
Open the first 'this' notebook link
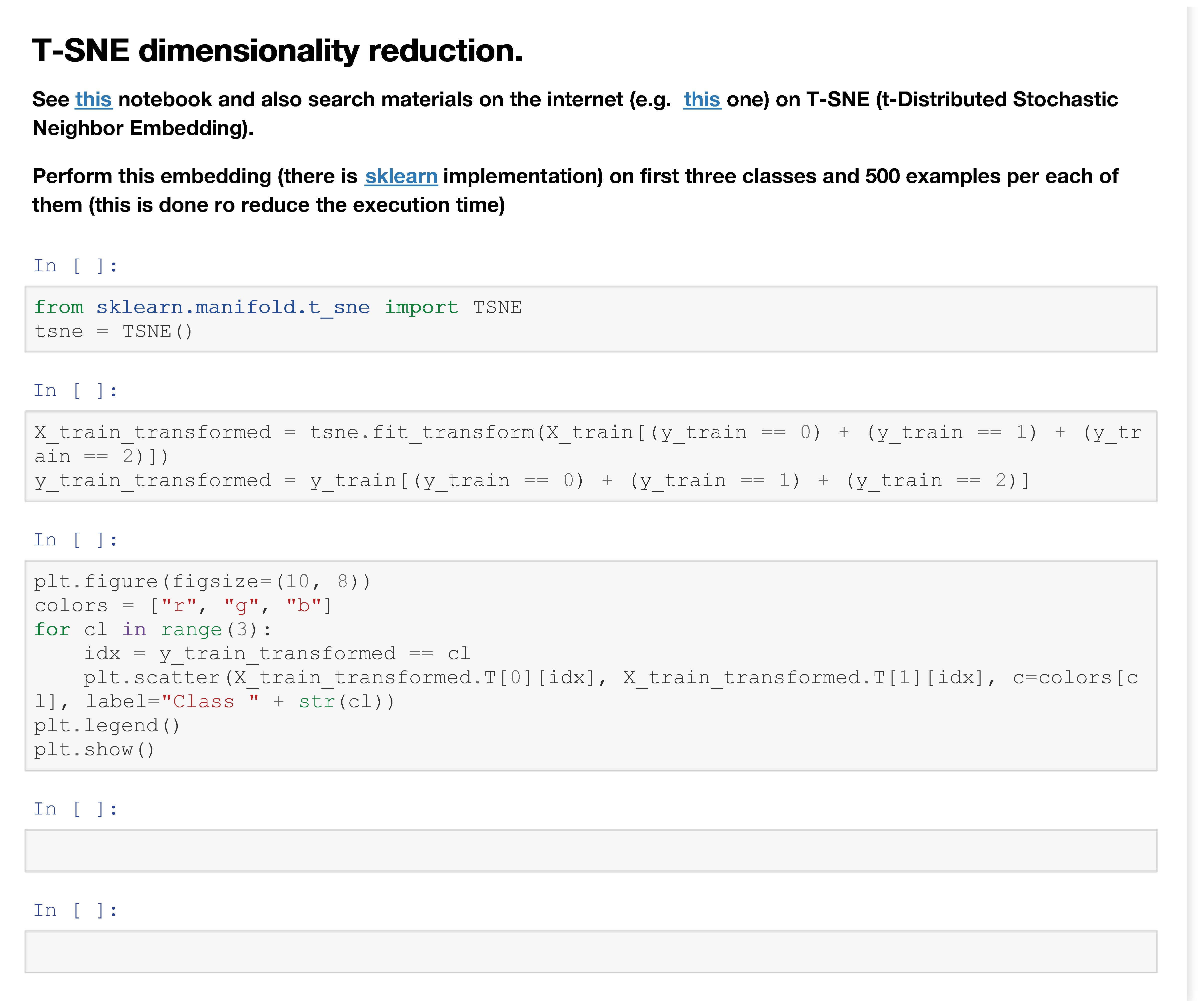coord(93,99)
